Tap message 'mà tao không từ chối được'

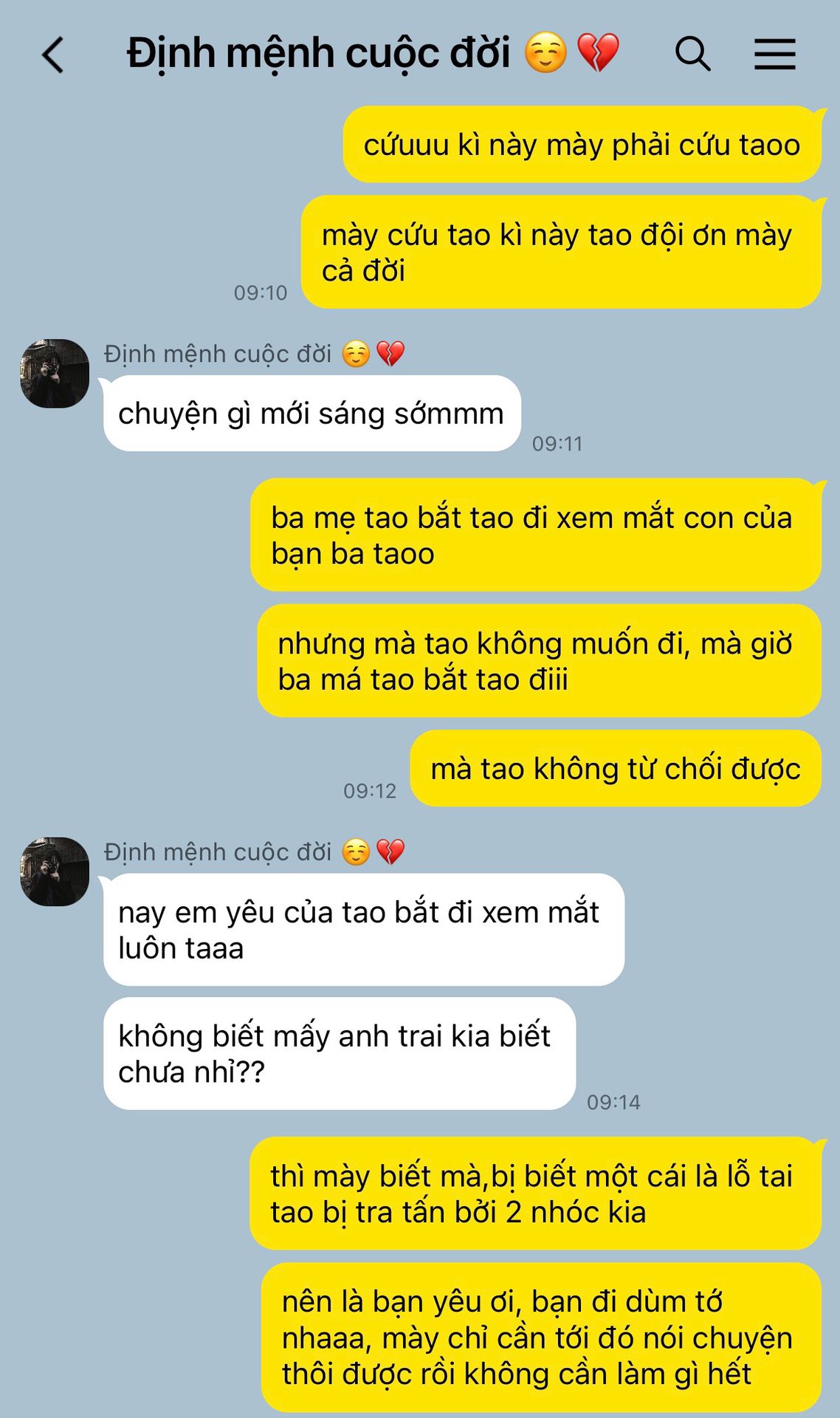[x=616, y=768]
